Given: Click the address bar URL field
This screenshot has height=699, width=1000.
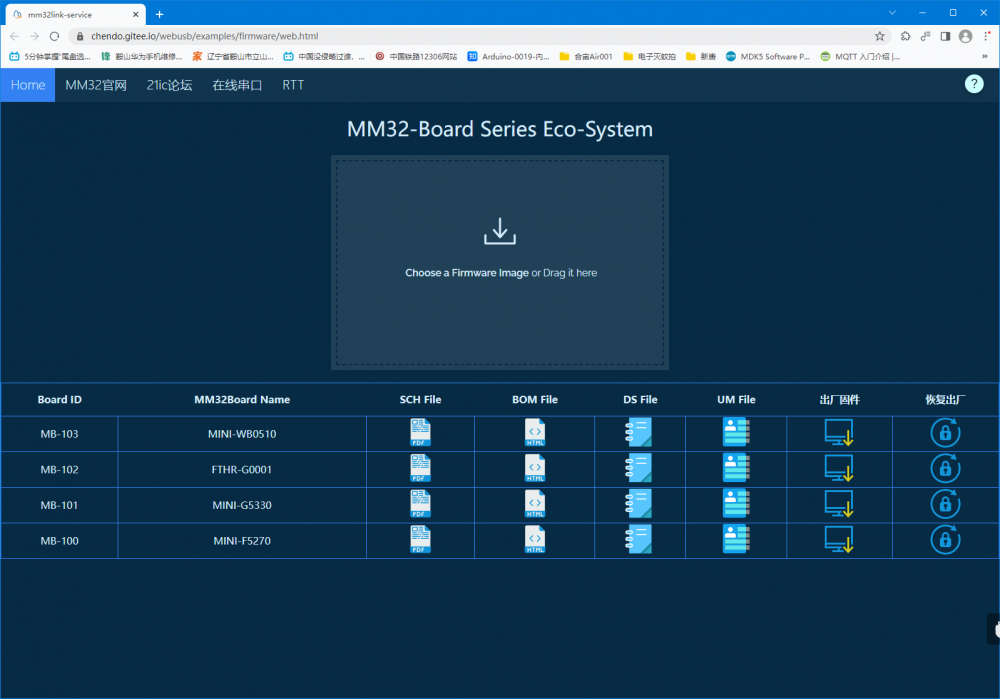Looking at the screenshot, I should pyautogui.click(x=478, y=36).
